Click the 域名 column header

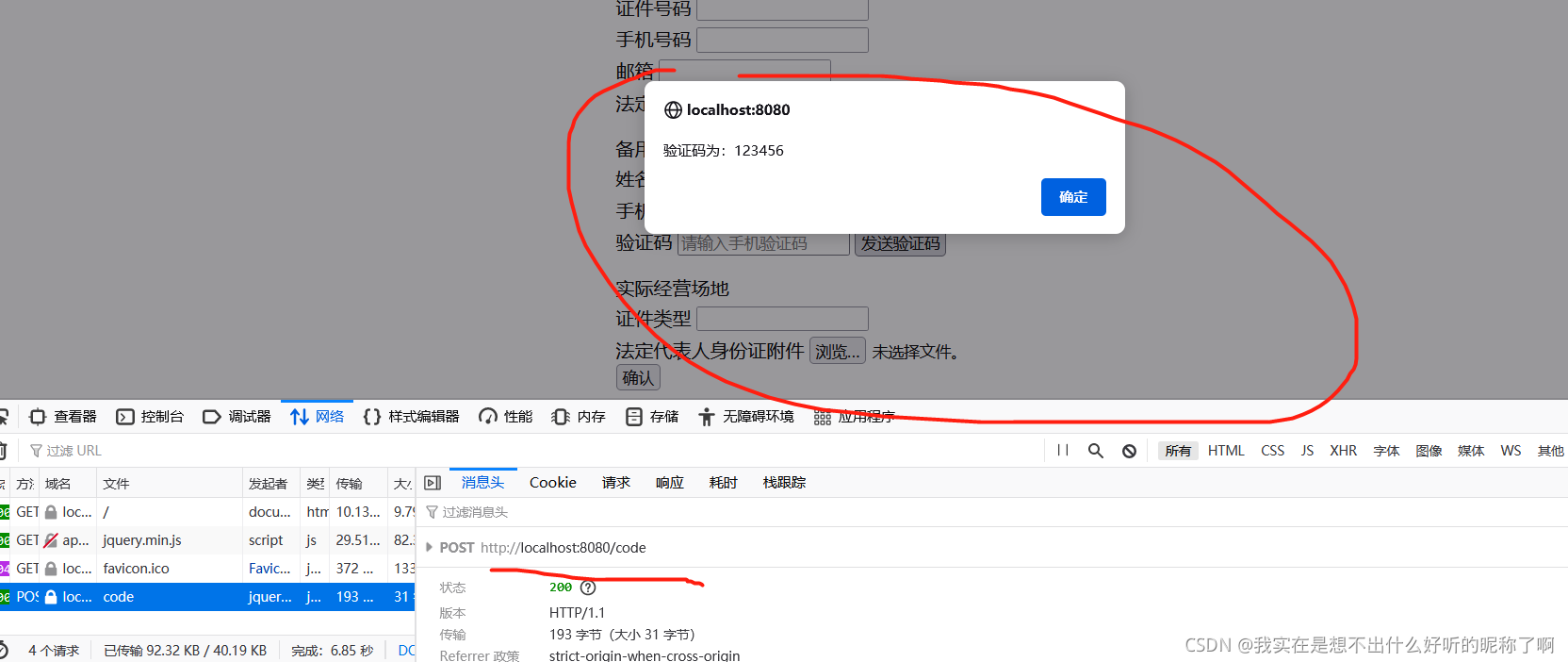coord(67,484)
